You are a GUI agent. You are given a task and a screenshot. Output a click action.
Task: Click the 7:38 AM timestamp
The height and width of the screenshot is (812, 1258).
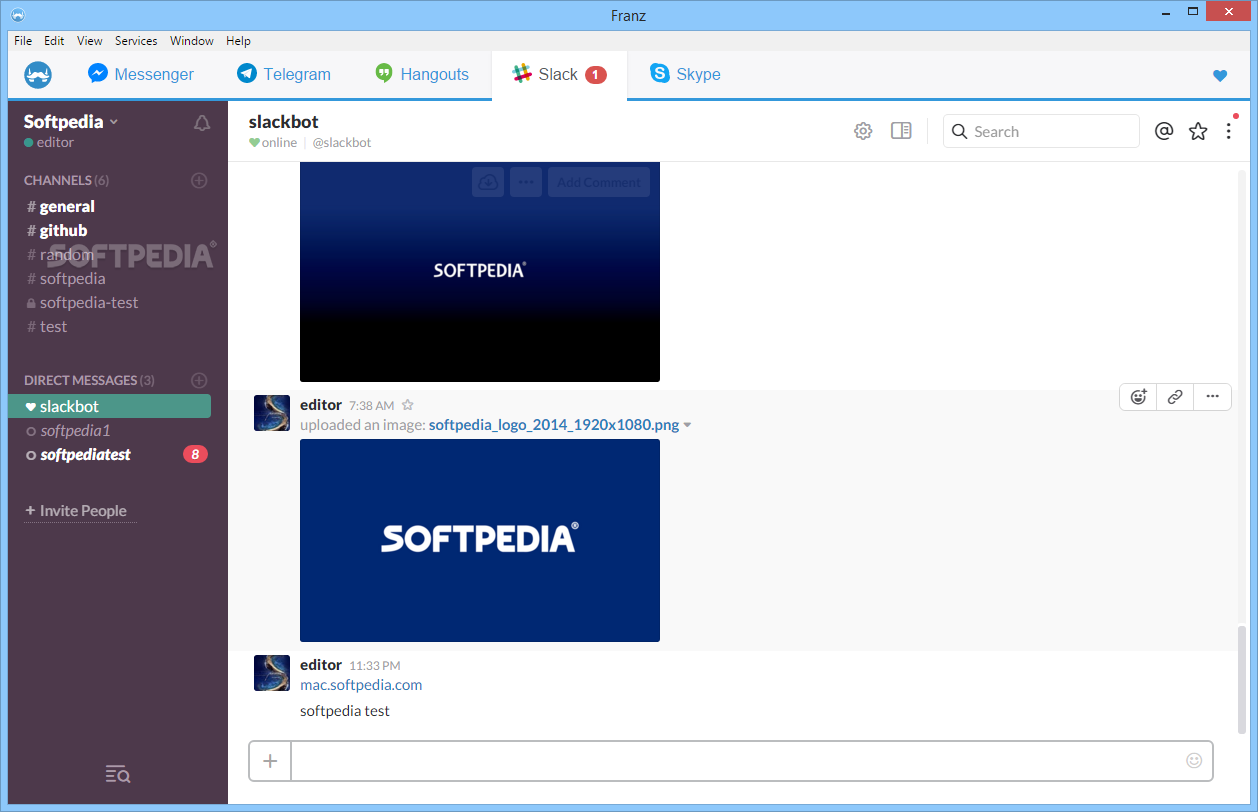(x=371, y=405)
